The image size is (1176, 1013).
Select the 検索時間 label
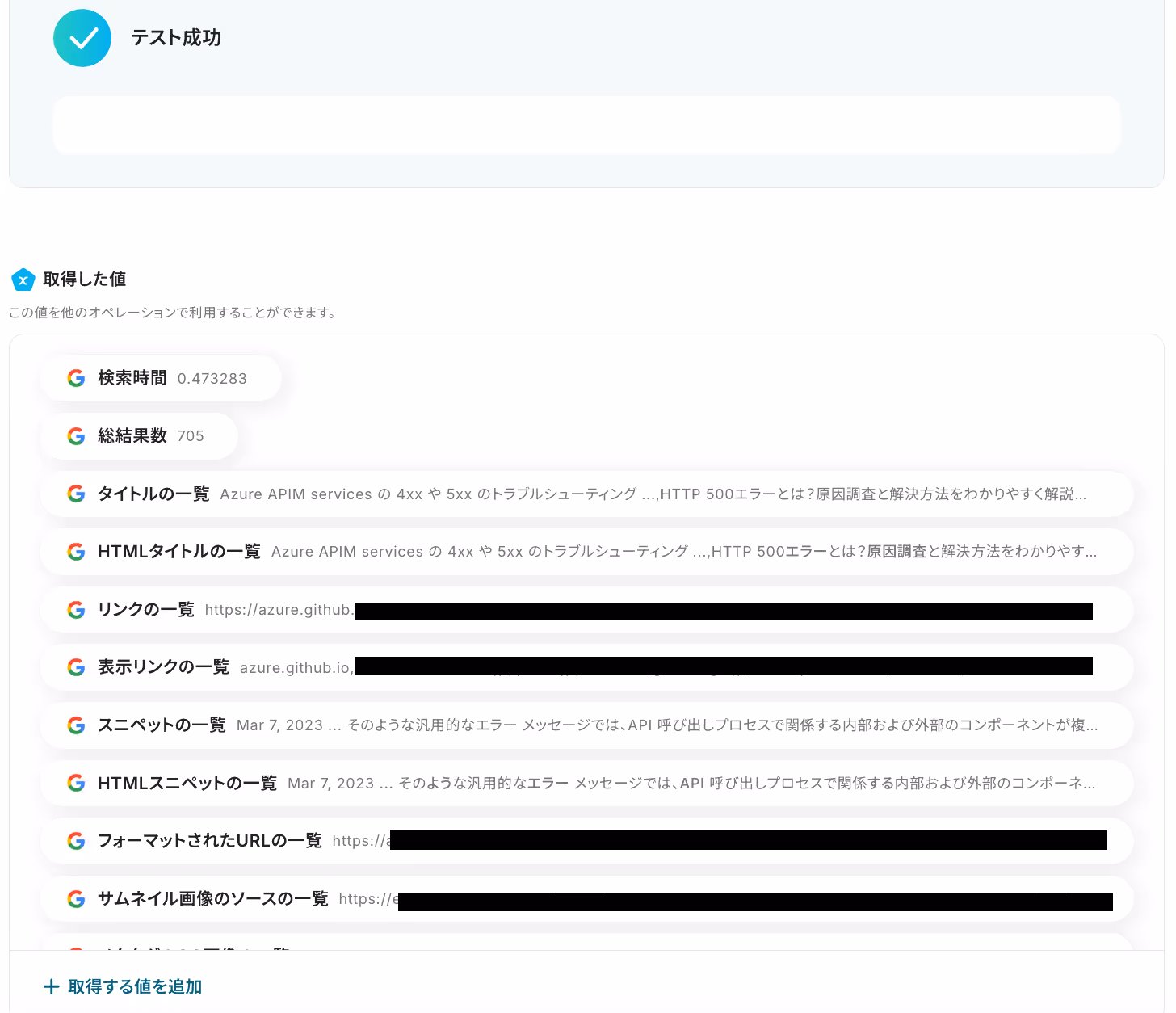click(132, 378)
